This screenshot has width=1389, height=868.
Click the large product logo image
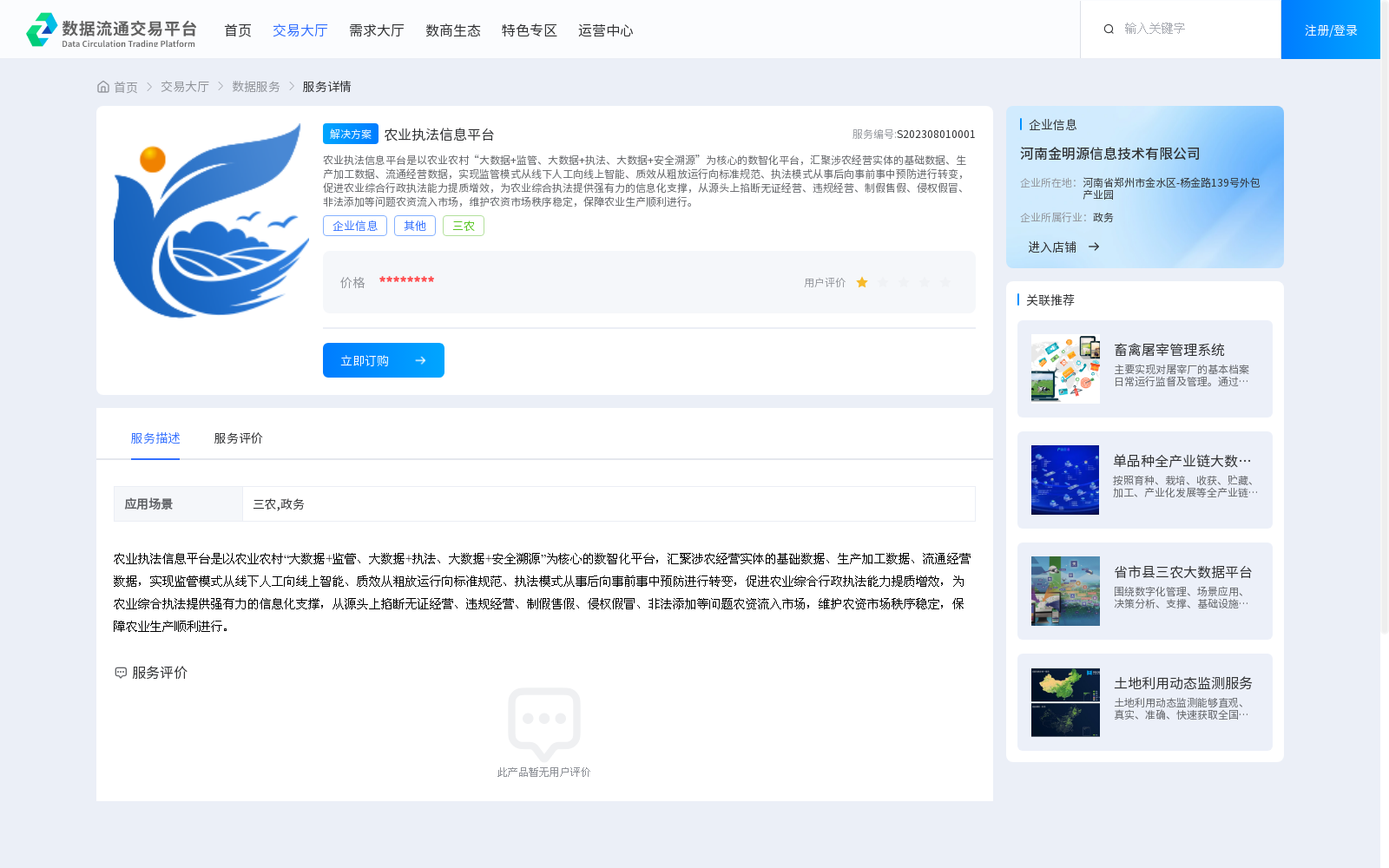click(211, 220)
